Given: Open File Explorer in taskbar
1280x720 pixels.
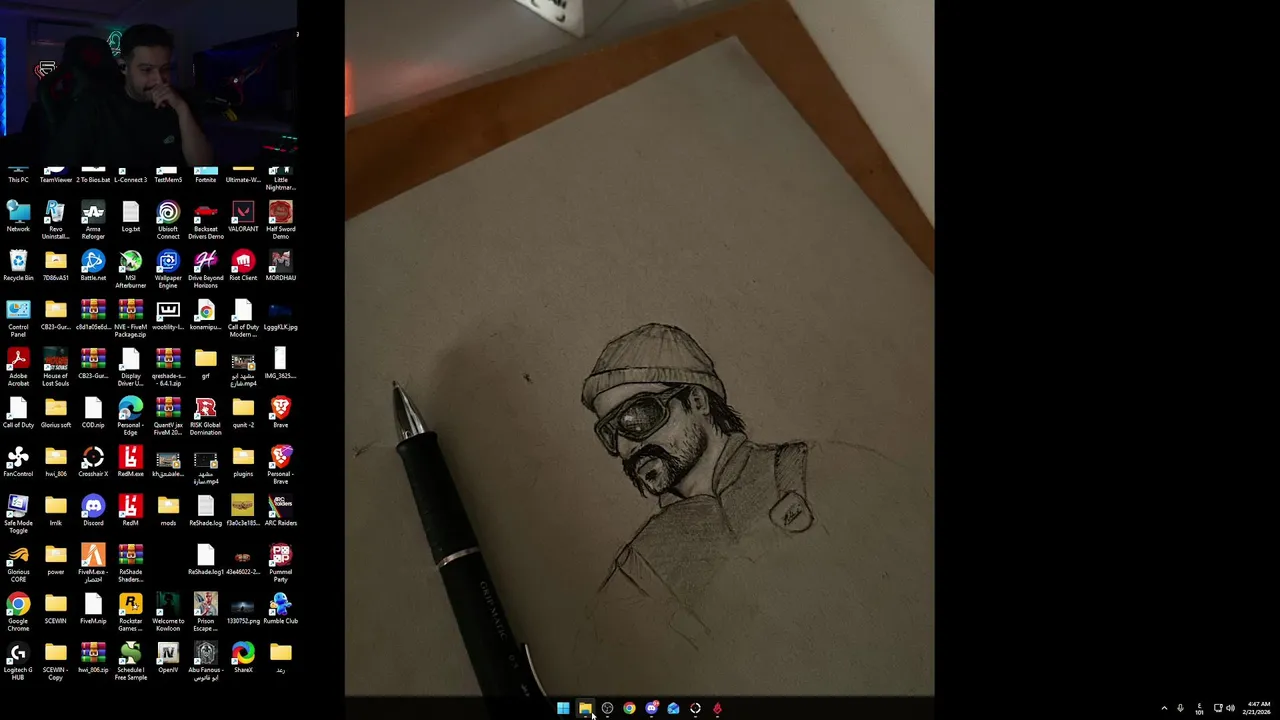Looking at the screenshot, I should click(x=585, y=708).
